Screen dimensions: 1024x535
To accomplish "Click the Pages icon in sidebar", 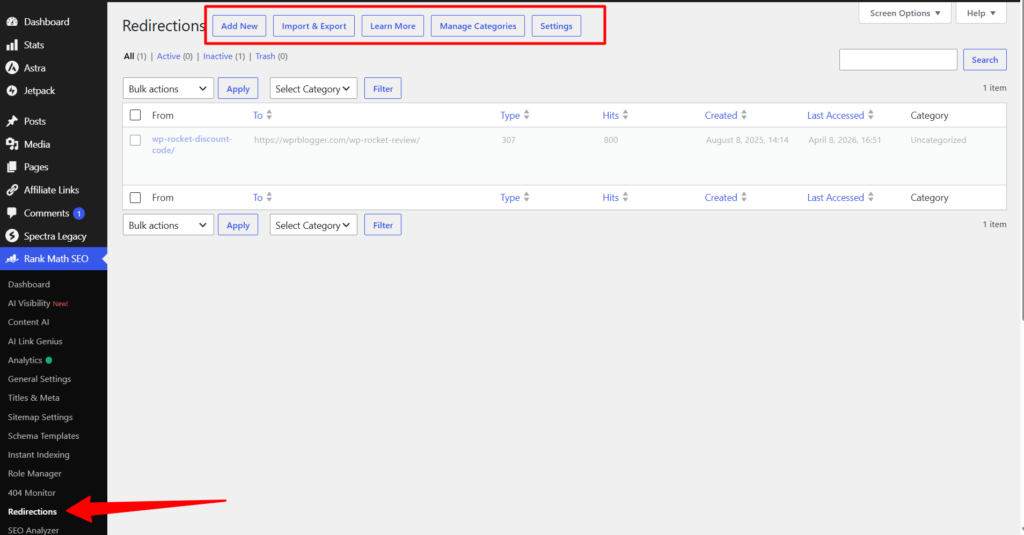I will pyautogui.click(x=12, y=167).
